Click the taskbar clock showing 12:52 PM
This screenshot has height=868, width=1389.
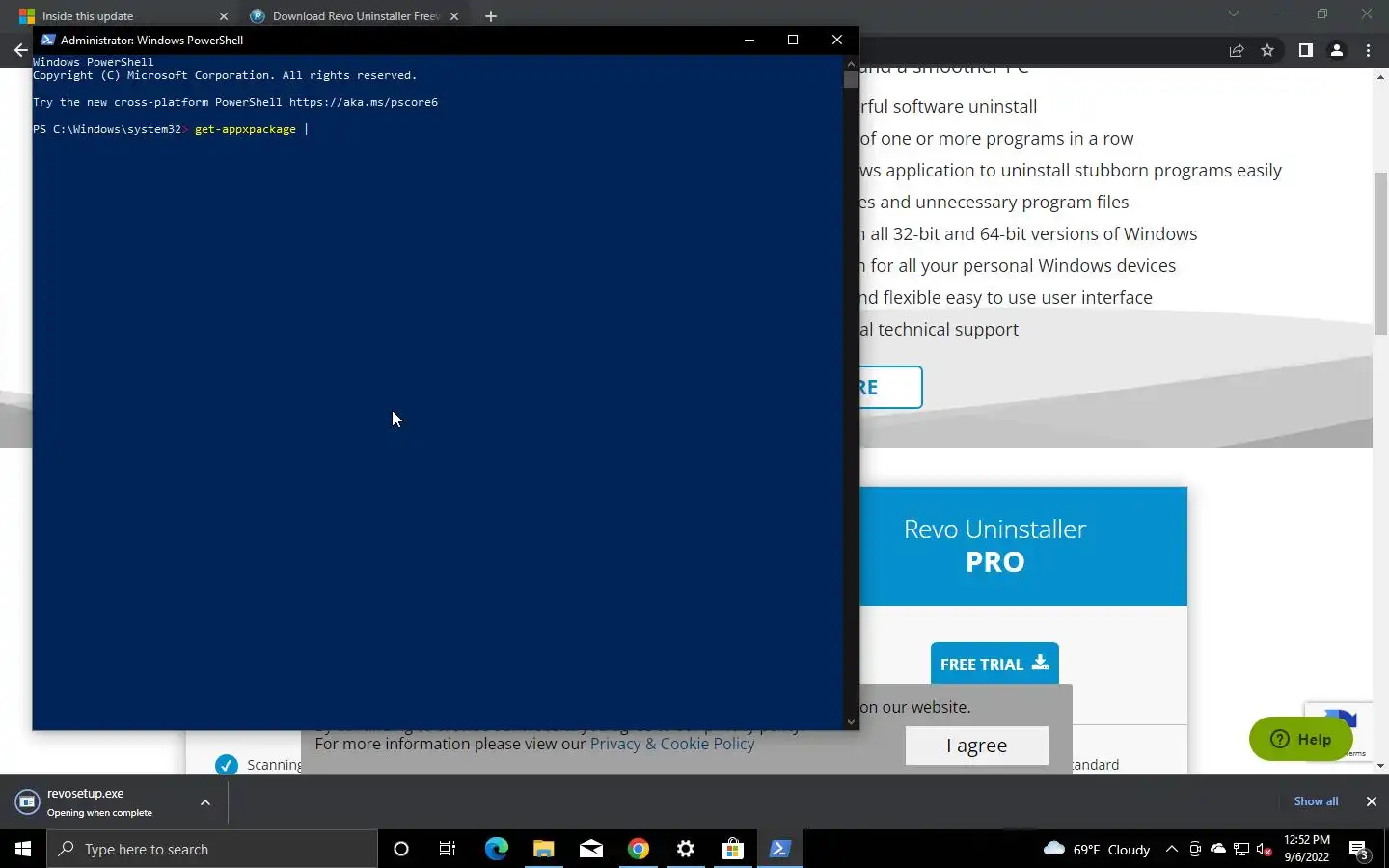pos(1307,849)
